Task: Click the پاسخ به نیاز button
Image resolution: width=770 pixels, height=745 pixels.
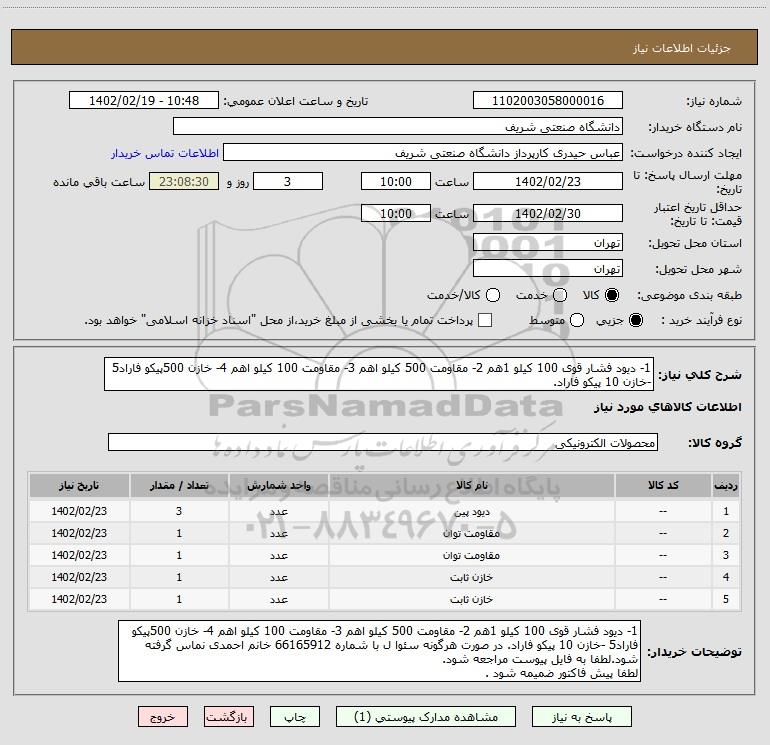Action: point(581,717)
